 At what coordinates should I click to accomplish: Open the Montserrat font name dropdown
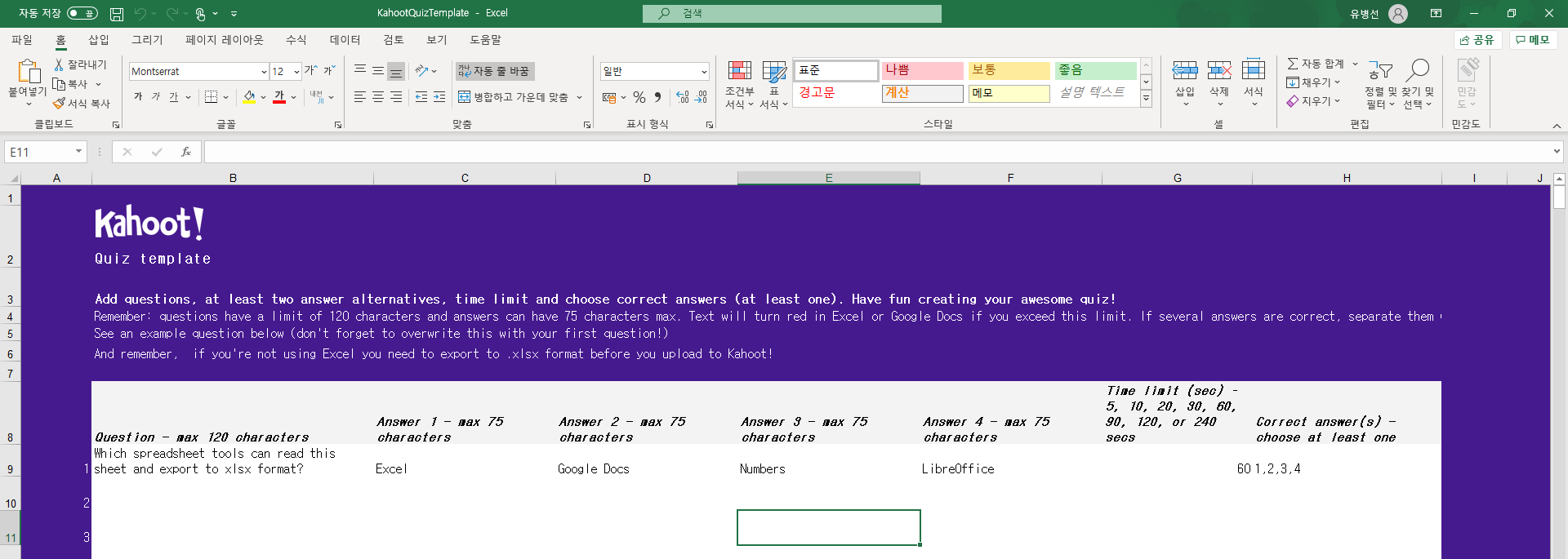click(264, 72)
